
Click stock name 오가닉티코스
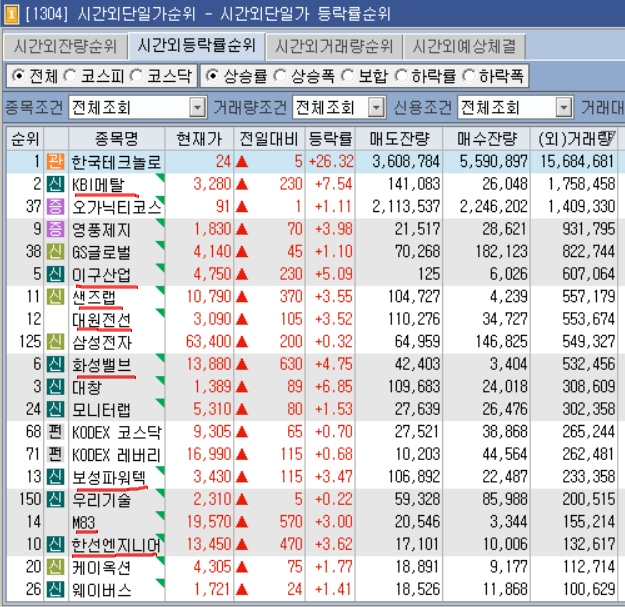pos(117,207)
